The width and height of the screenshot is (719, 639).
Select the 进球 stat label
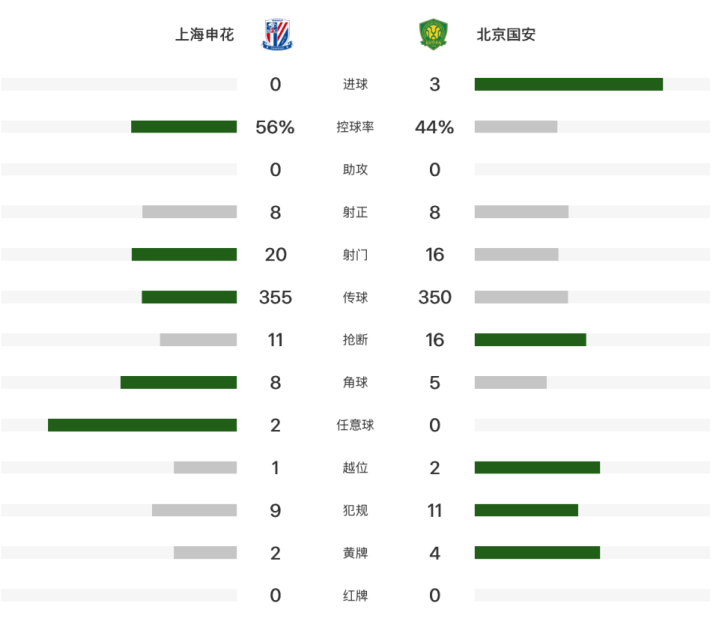click(355, 84)
